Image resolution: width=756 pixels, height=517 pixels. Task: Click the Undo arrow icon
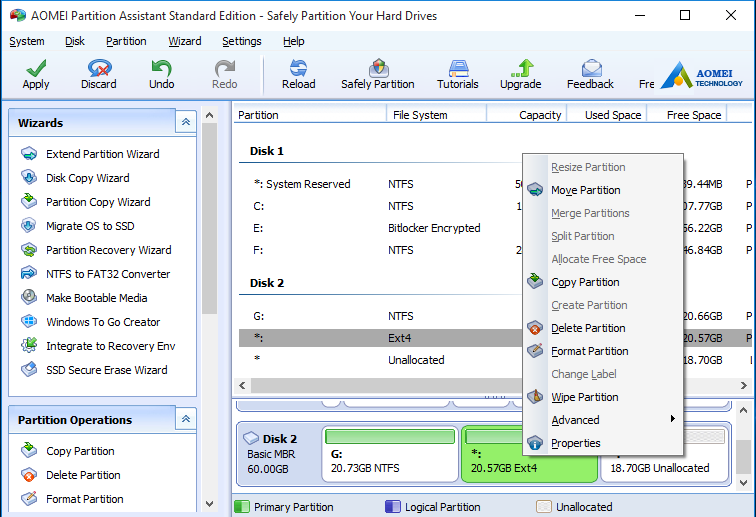162,68
